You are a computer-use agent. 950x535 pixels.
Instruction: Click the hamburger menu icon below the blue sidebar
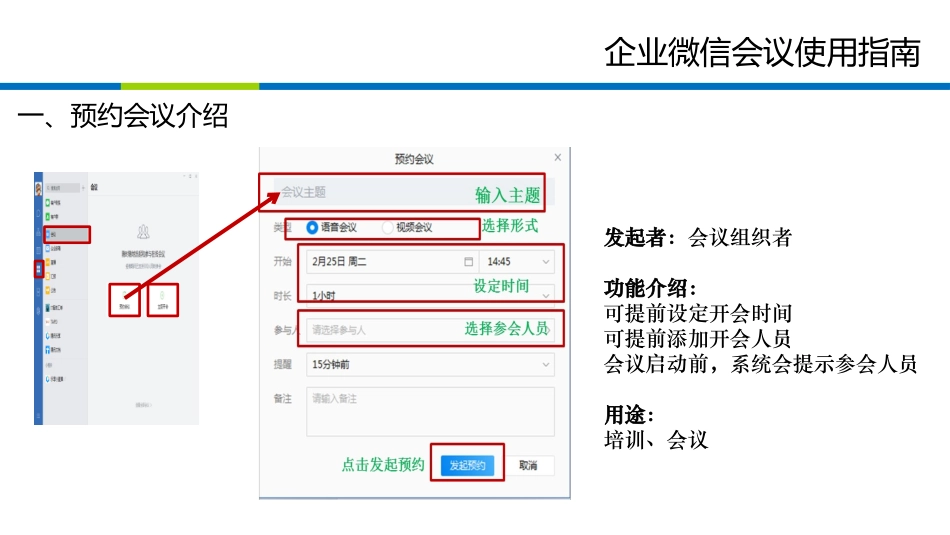39,416
